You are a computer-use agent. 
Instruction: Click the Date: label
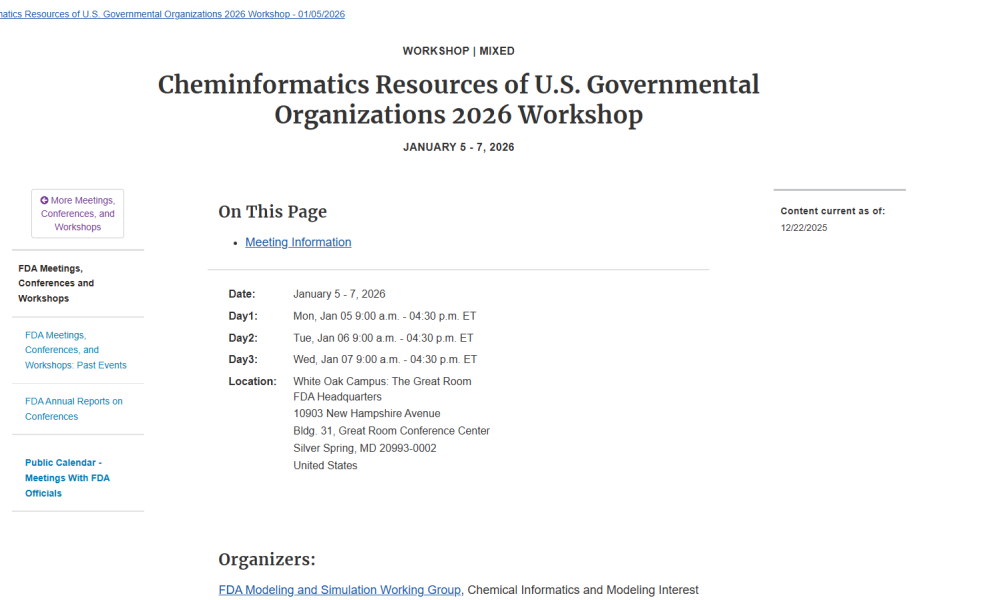pos(242,294)
